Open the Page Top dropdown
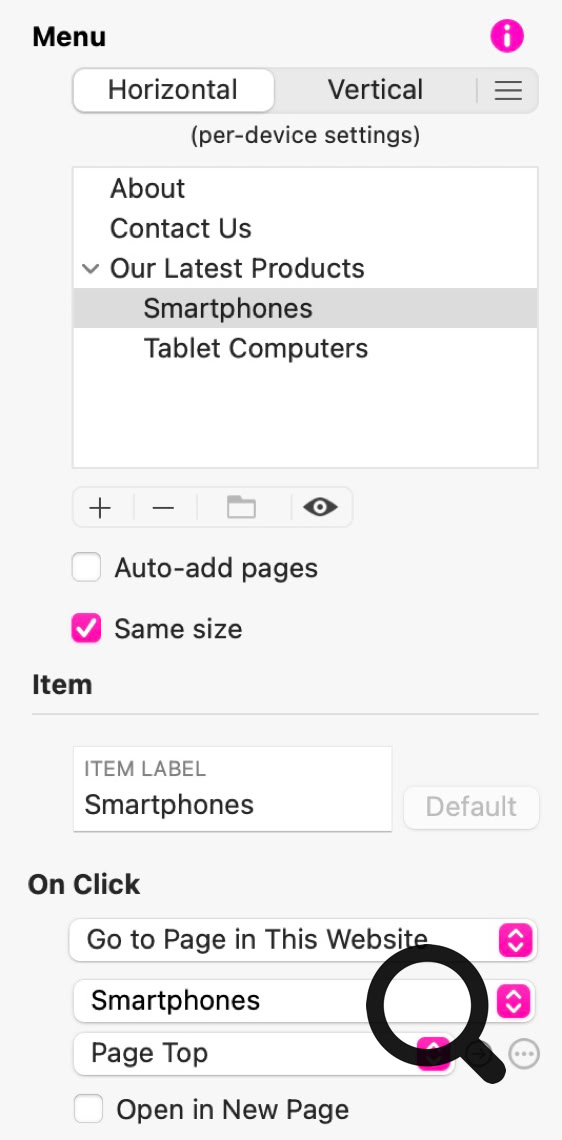 (263, 1053)
